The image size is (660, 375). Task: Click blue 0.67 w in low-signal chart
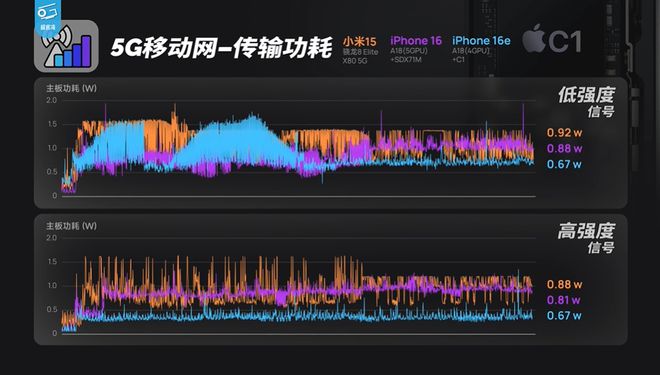point(564,165)
